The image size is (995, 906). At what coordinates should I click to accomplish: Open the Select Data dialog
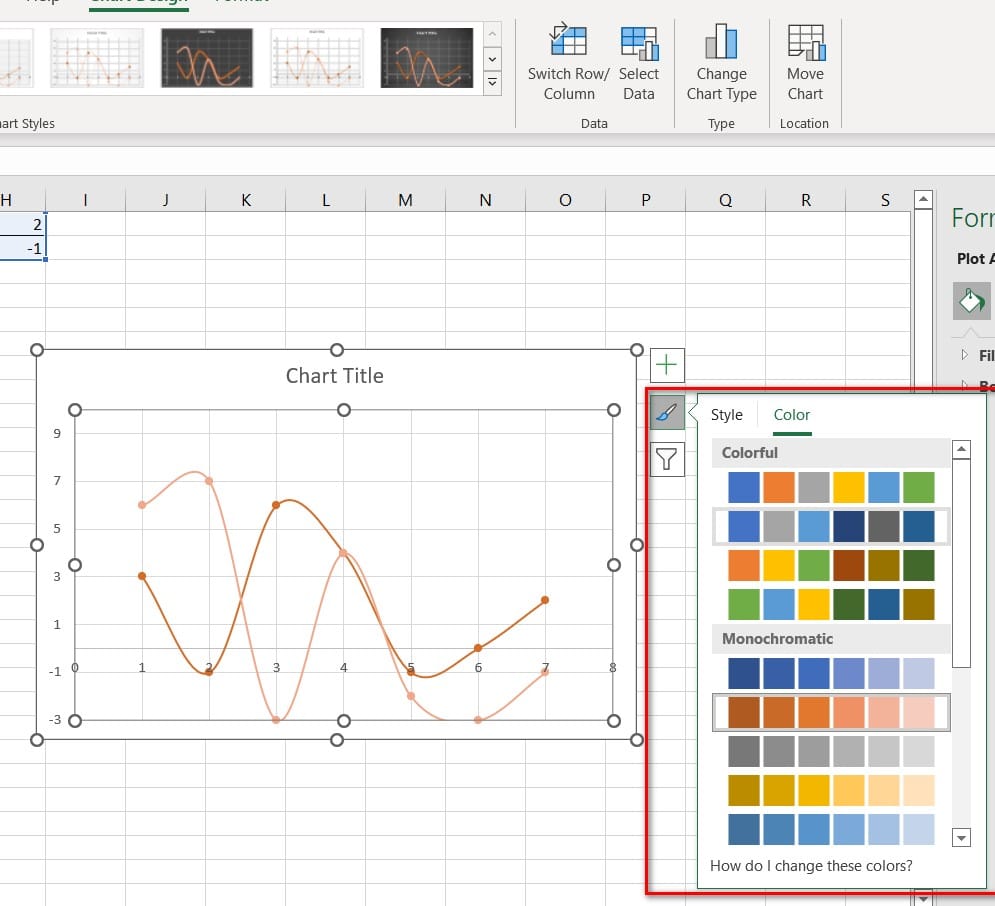pyautogui.click(x=638, y=43)
